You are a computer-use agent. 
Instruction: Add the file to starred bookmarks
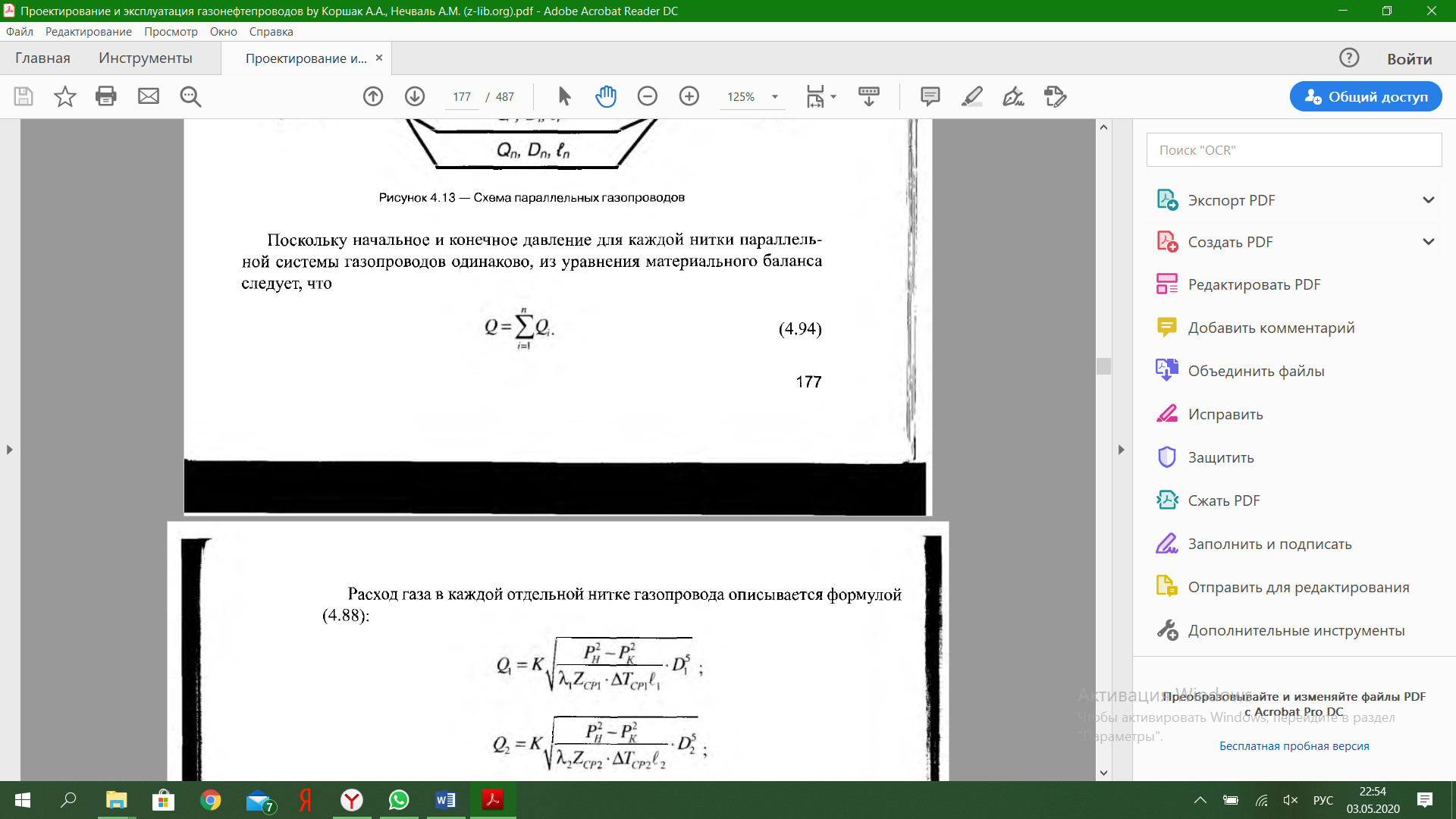(x=65, y=96)
